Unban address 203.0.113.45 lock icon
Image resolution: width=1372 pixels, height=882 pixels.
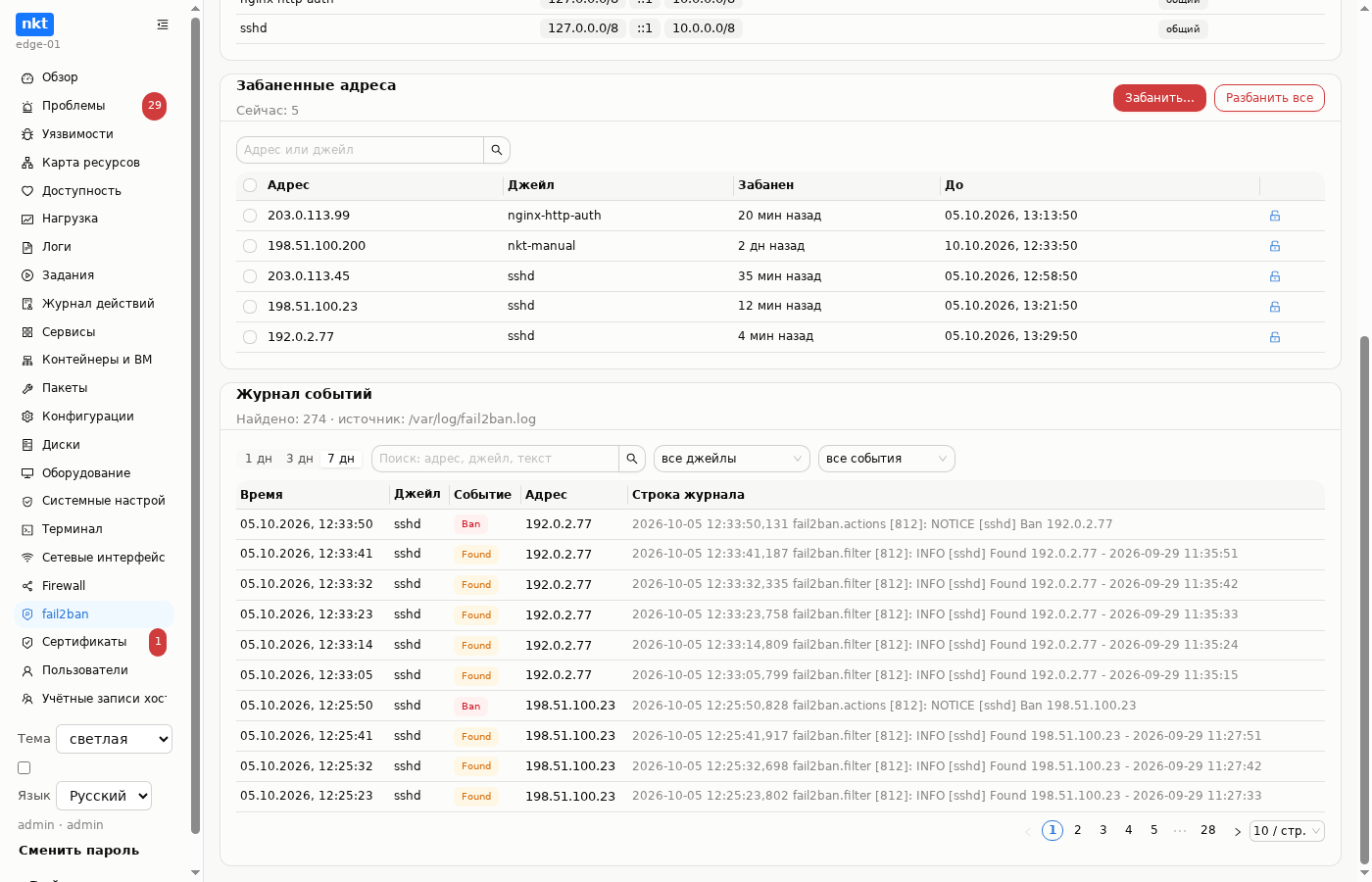click(1275, 276)
